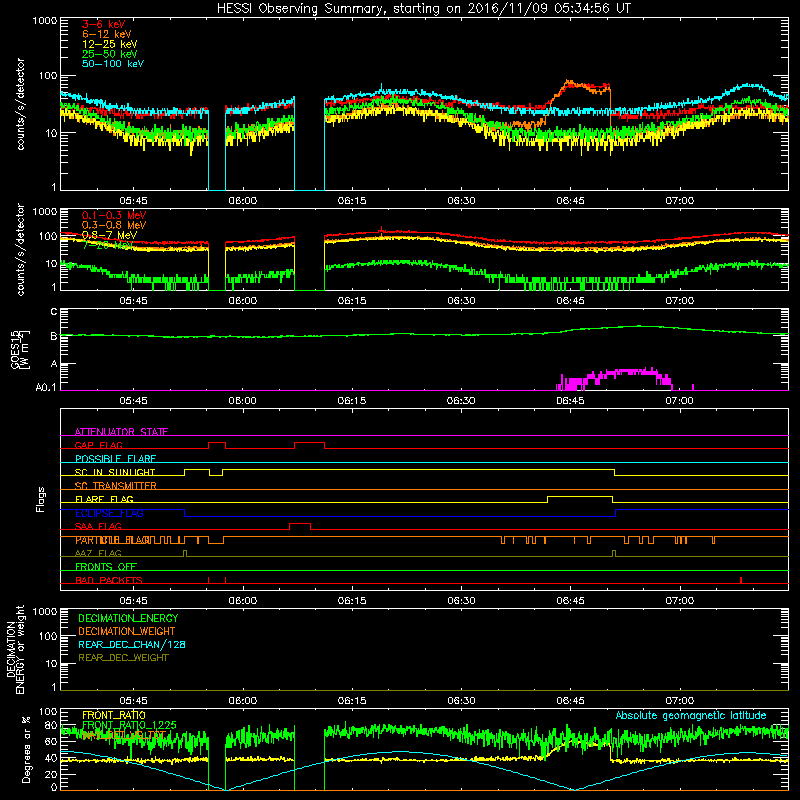Image resolution: width=800 pixels, height=800 pixels.
Task: Click the FRONT_RATIO_1225 legend label
Action: (x=129, y=725)
